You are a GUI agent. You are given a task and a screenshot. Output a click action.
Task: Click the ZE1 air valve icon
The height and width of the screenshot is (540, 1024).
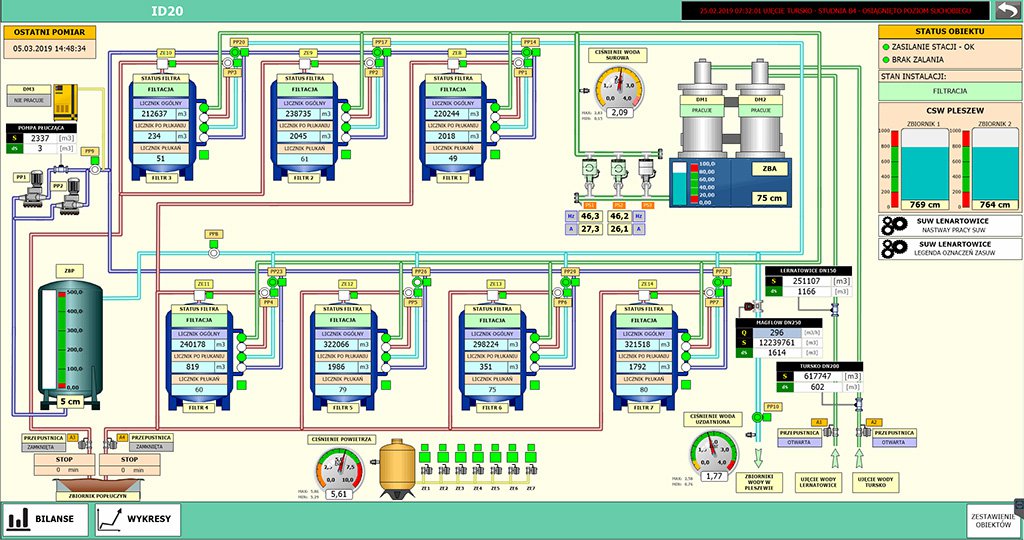click(x=426, y=469)
